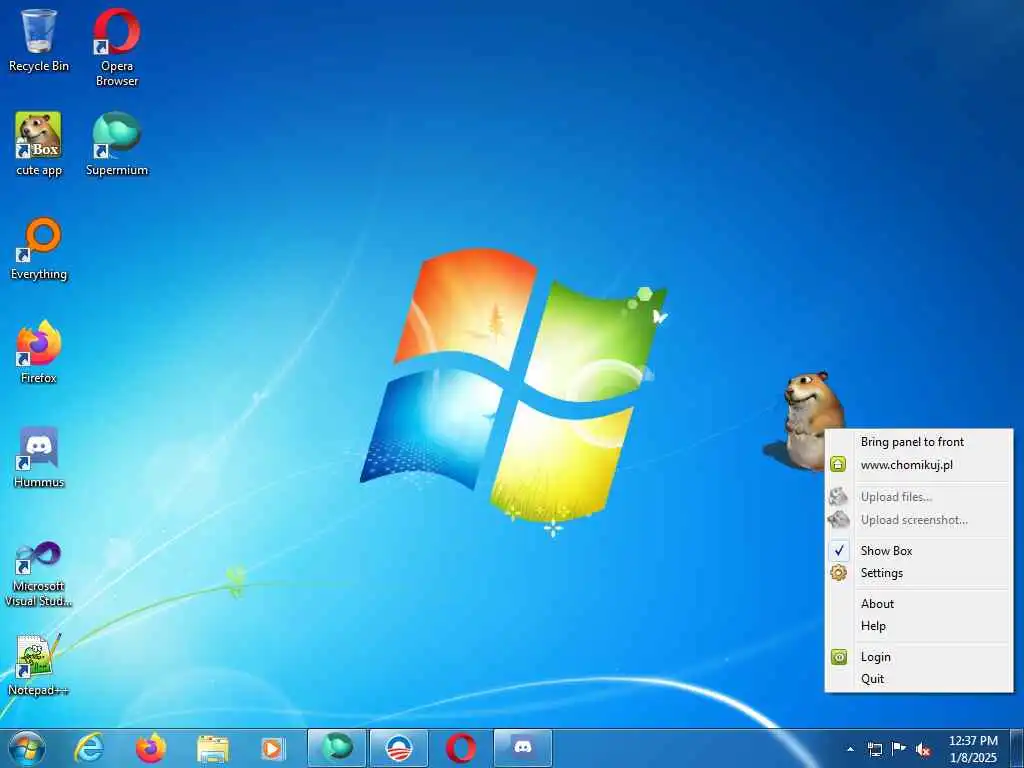1024x768 pixels.
Task: Open the Hummus Discord shortcut
Action: coord(39,456)
